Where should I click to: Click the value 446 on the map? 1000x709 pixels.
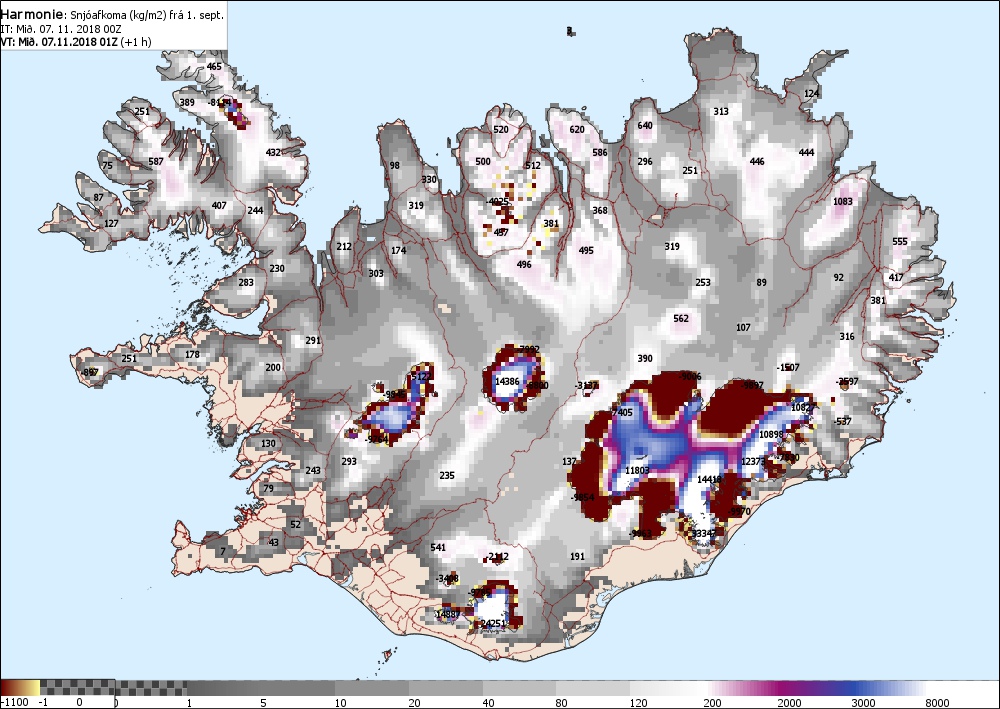pos(756,161)
